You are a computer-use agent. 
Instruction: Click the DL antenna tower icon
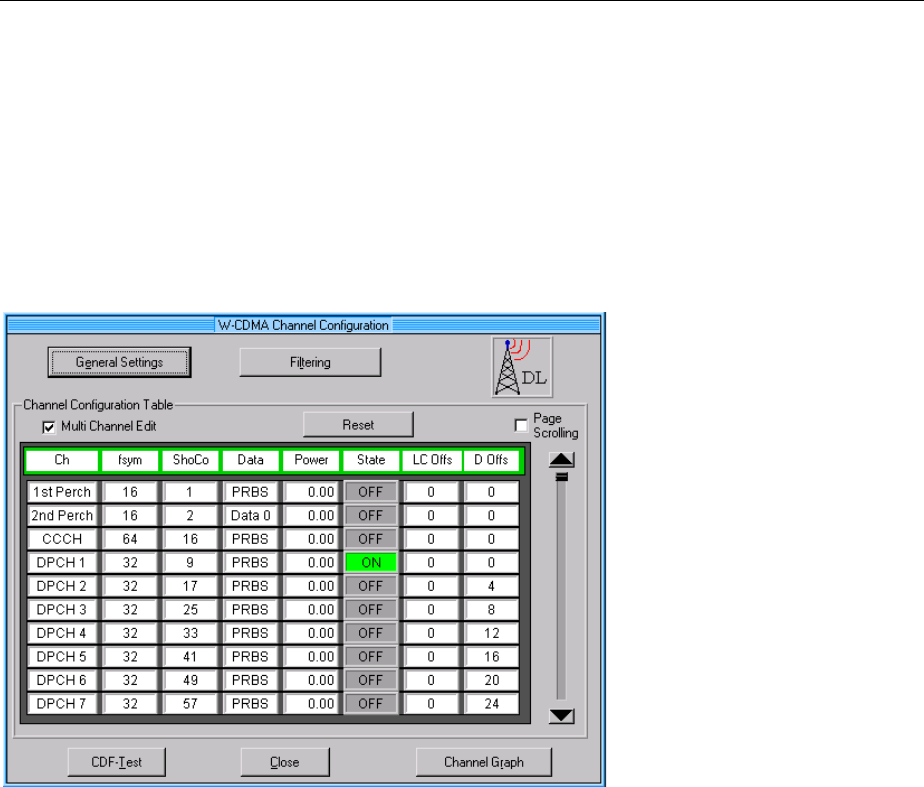click(x=522, y=367)
